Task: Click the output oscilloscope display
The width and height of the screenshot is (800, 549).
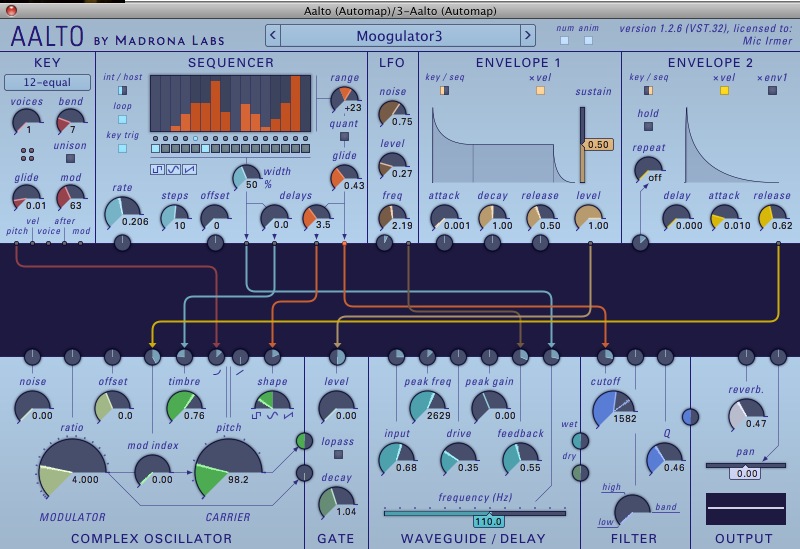Action: (x=745, y=508)
